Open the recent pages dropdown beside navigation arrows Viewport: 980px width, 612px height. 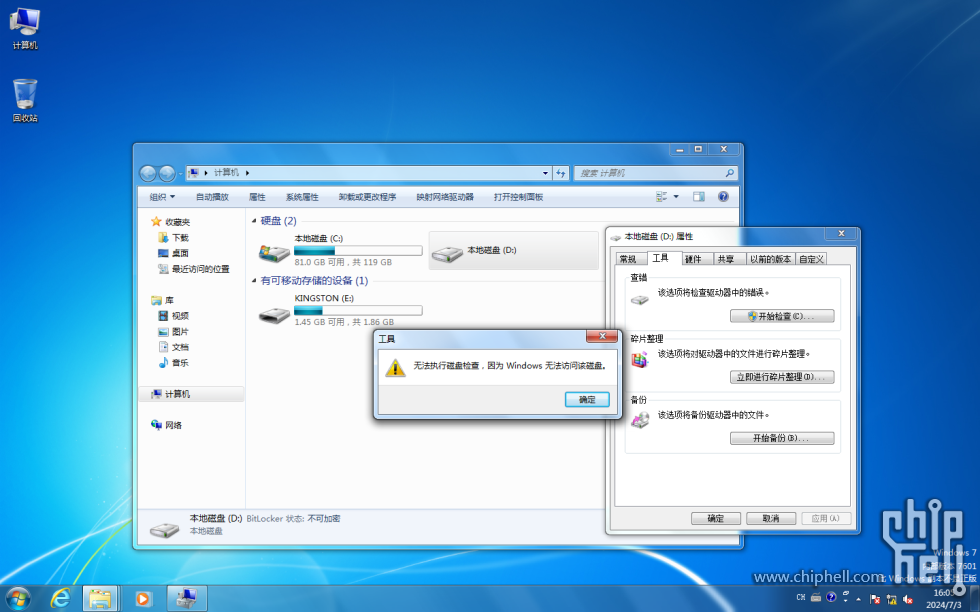point(181,174)
